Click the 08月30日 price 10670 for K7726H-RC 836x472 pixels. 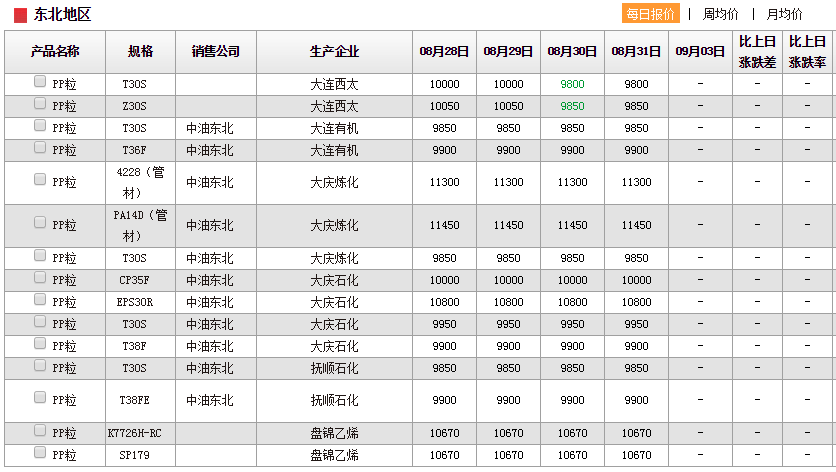(x=572, y=434)
